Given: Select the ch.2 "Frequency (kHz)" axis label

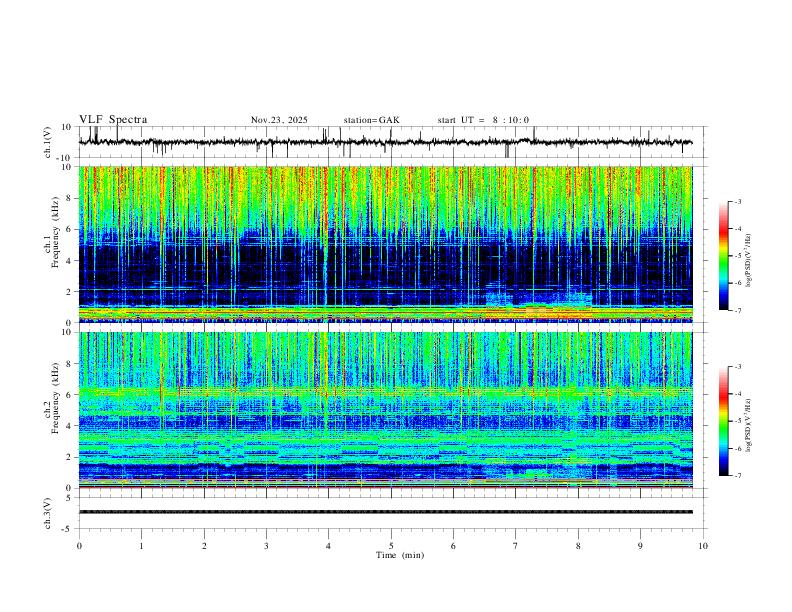Looking at the screenshot, I should [x=56, y=397].
